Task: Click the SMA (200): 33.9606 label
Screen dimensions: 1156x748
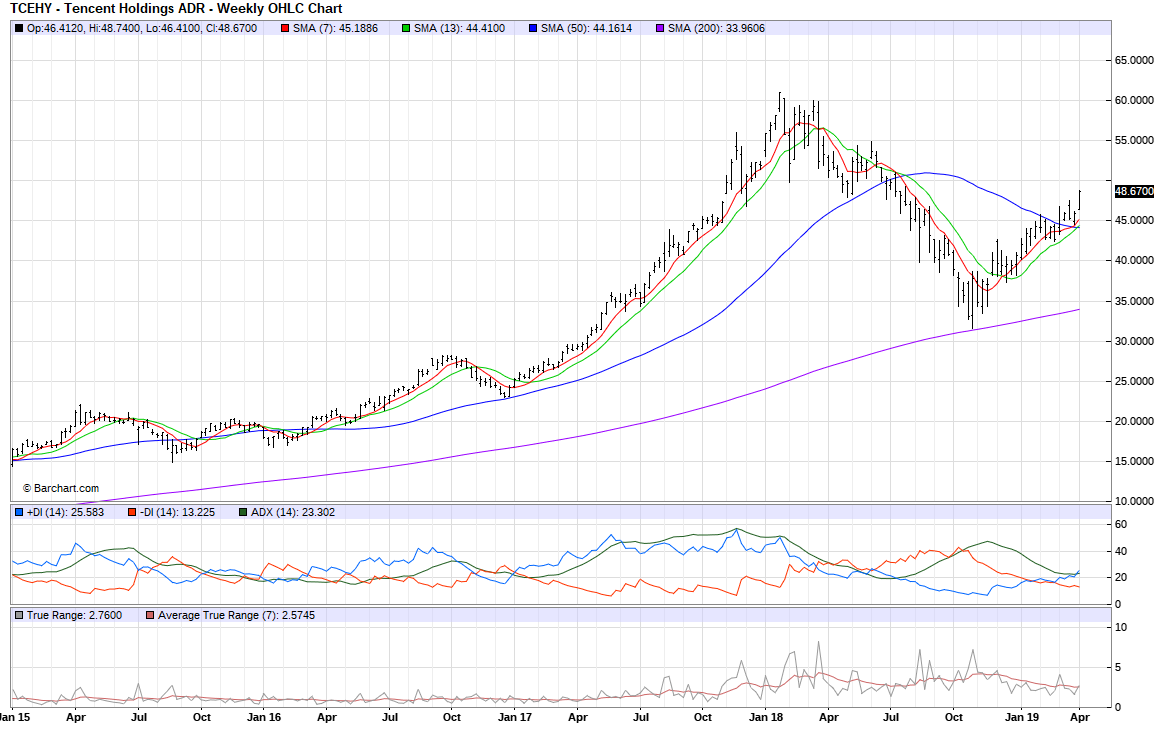Action: (x=717, y=29)
